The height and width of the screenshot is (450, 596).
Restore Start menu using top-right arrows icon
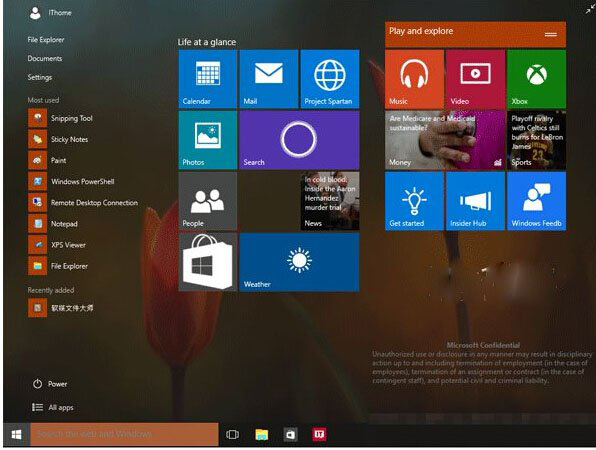click(590, 10)
